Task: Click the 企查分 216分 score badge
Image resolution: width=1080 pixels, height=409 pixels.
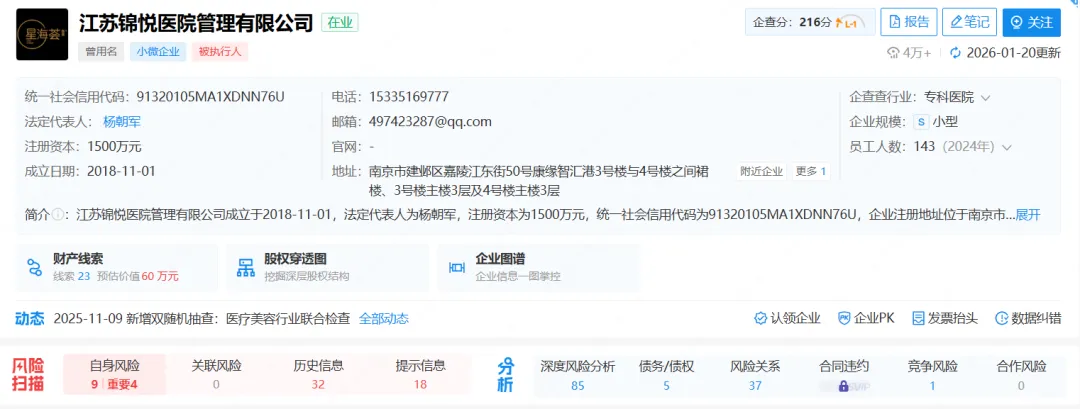Action: (x=810, y=22)
